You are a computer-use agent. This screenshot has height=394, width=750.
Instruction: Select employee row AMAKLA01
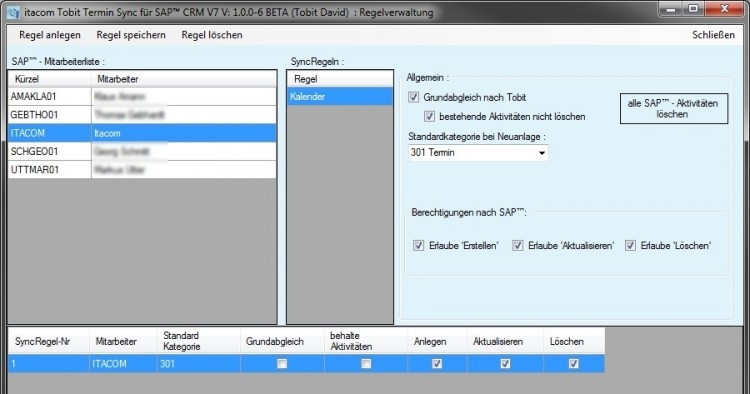pyautogui.click(x=142, y=97)
